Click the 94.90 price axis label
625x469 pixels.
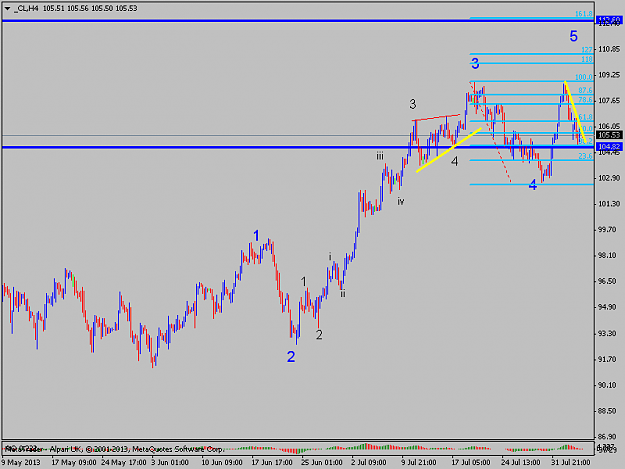(x=609, y=307)
